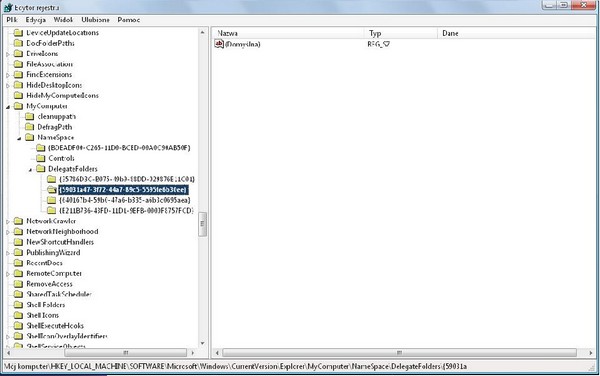Click the folder icon of MyComputer

(x=18, y=106)
